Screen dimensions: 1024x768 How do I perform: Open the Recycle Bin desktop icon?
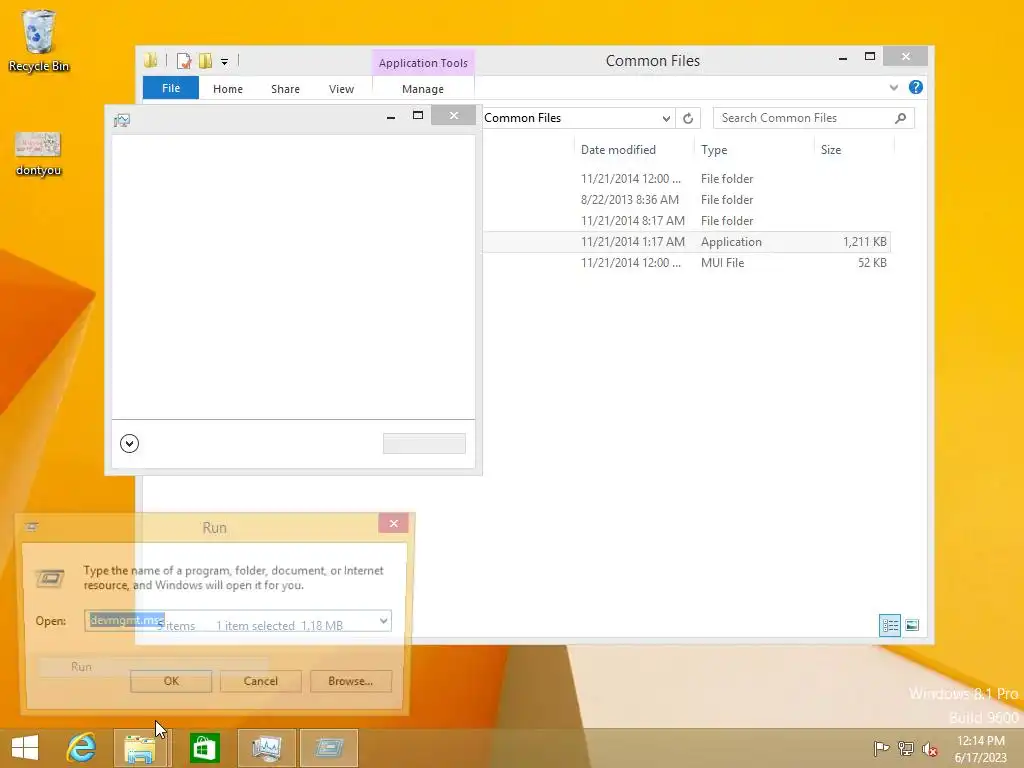pos(39,40)
